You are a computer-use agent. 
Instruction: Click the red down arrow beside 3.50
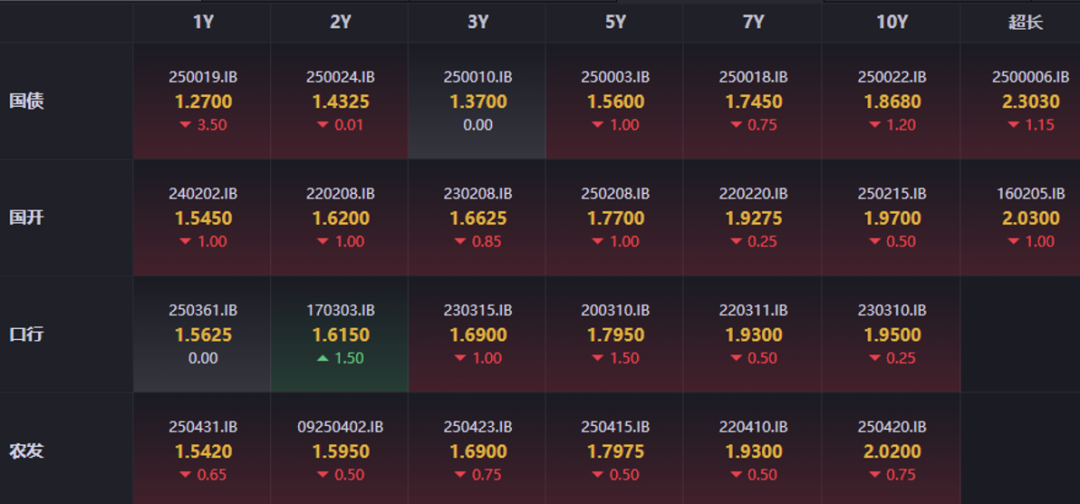click(185, 125)
